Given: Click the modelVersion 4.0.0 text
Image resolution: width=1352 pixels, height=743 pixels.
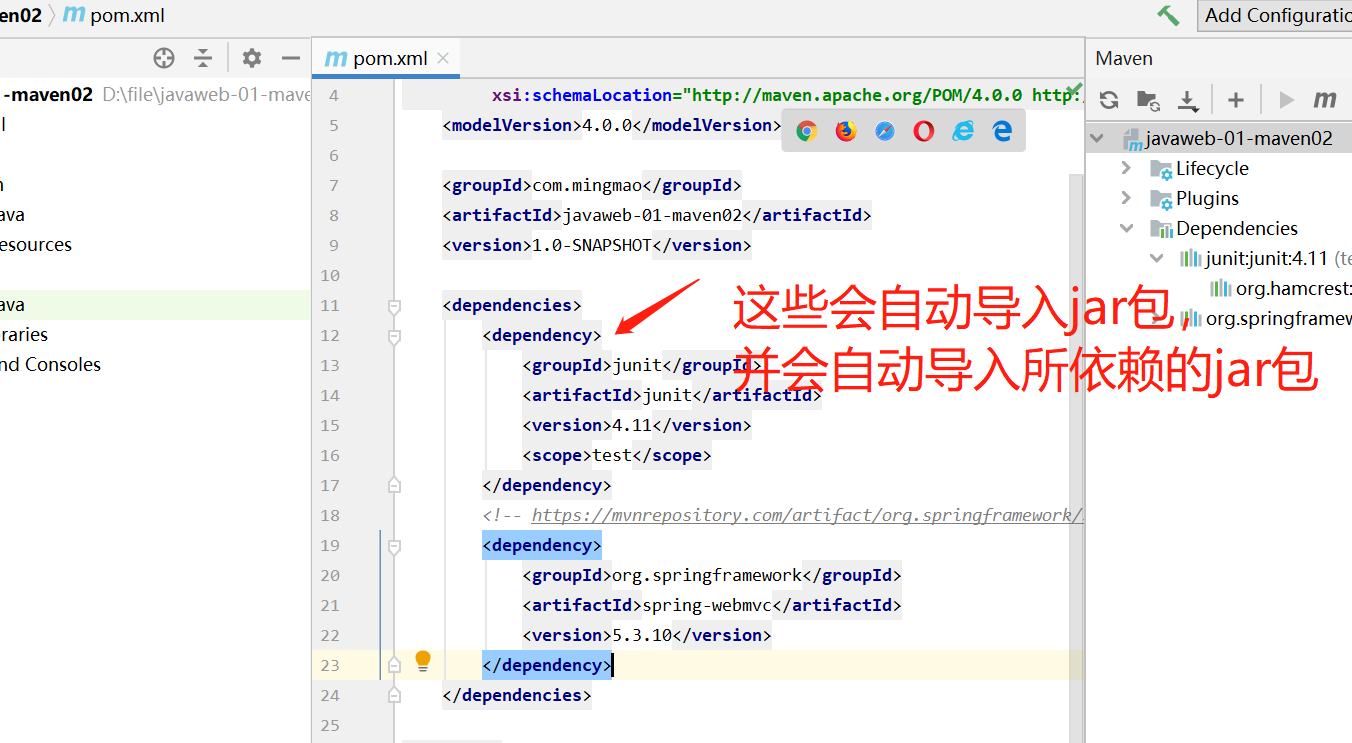Looking at the screenshot, I should (607, 125).
